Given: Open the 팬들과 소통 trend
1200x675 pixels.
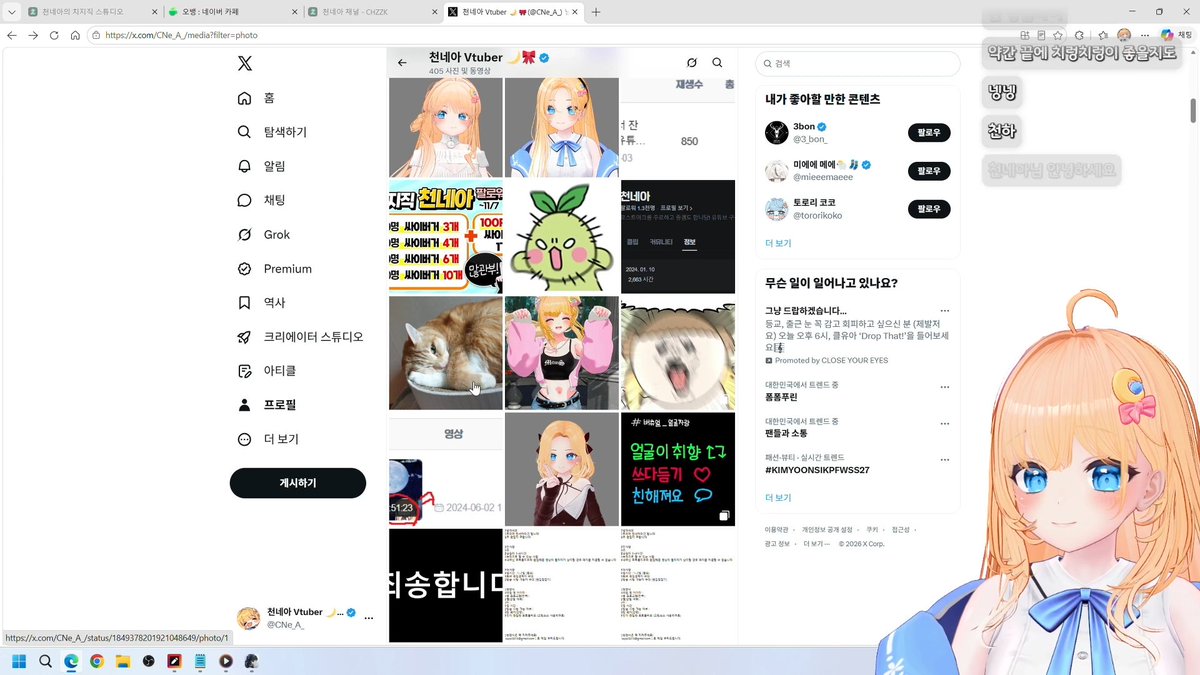Looking at the screenshot, I should 787,433.
